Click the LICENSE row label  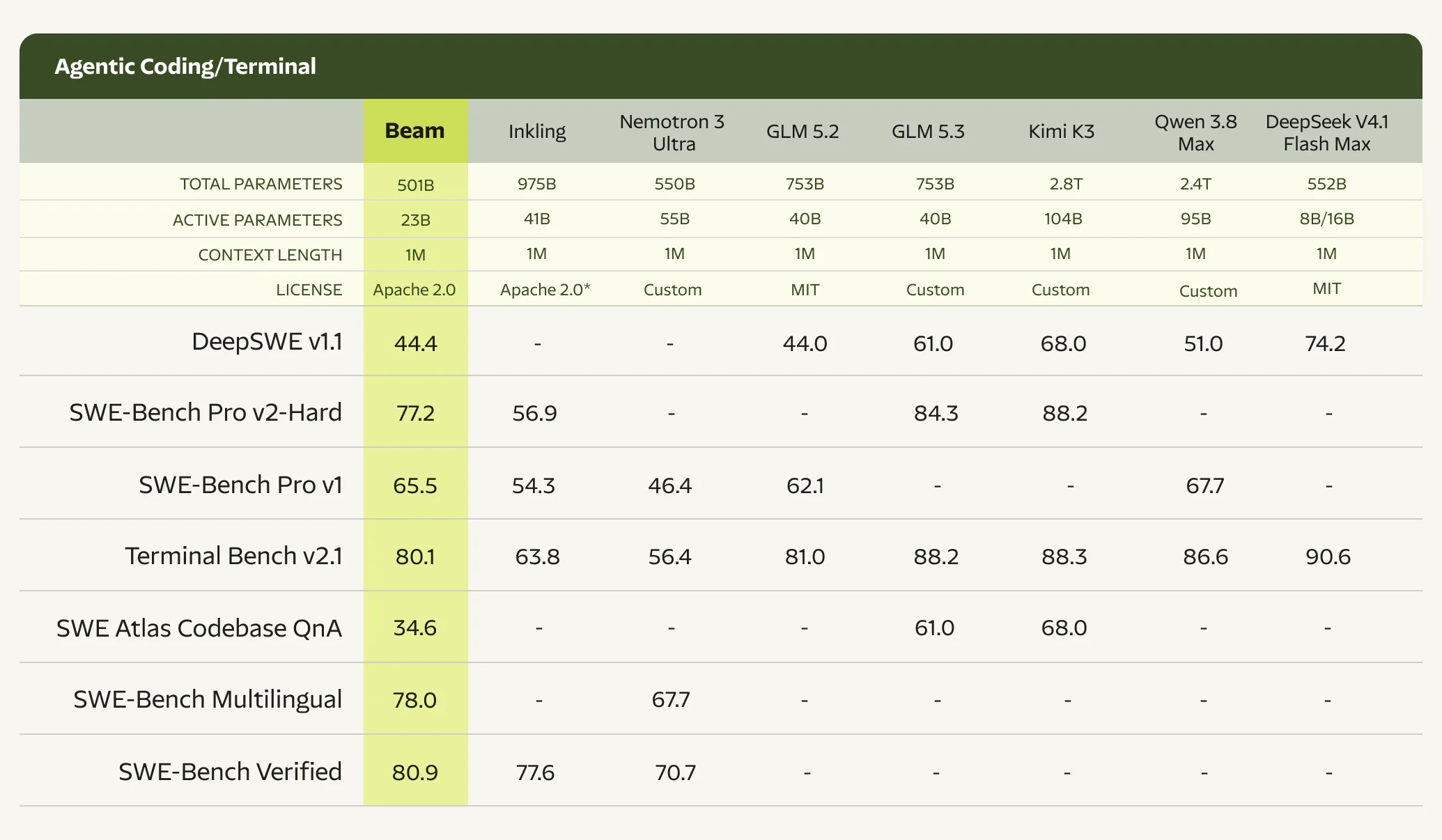[x=309, y=290]
